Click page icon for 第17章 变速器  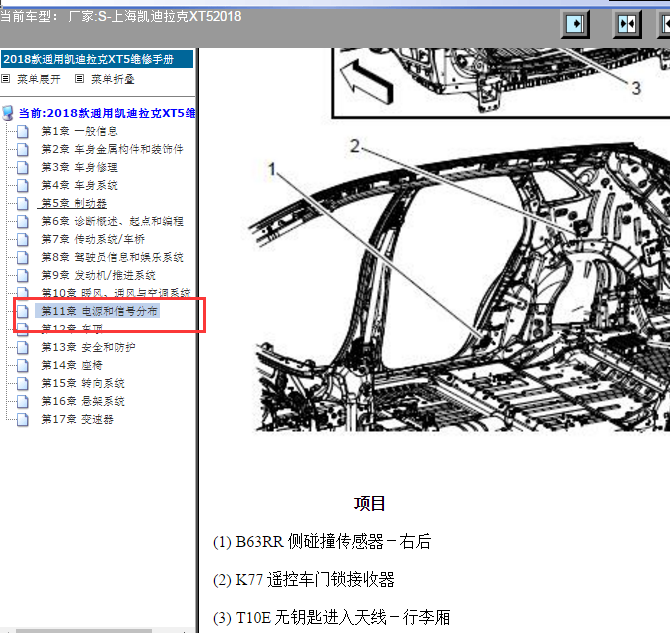[x=23, y=419]
